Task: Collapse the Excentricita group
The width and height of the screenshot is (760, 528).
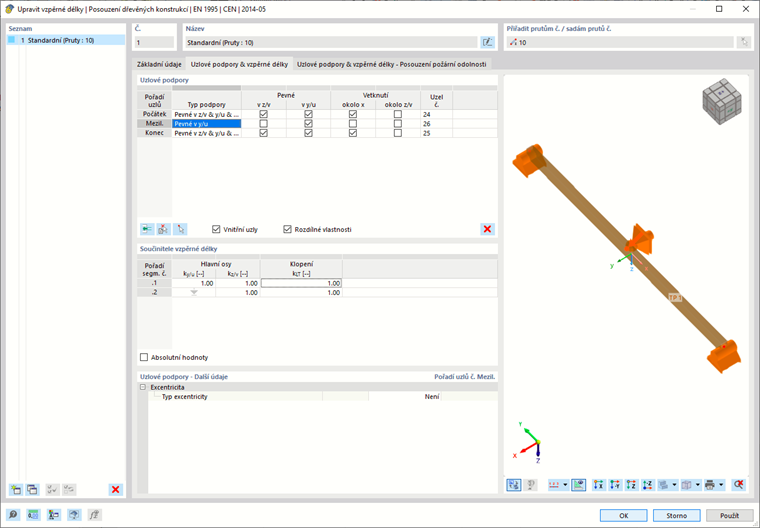Action: [x=143, y=387]
